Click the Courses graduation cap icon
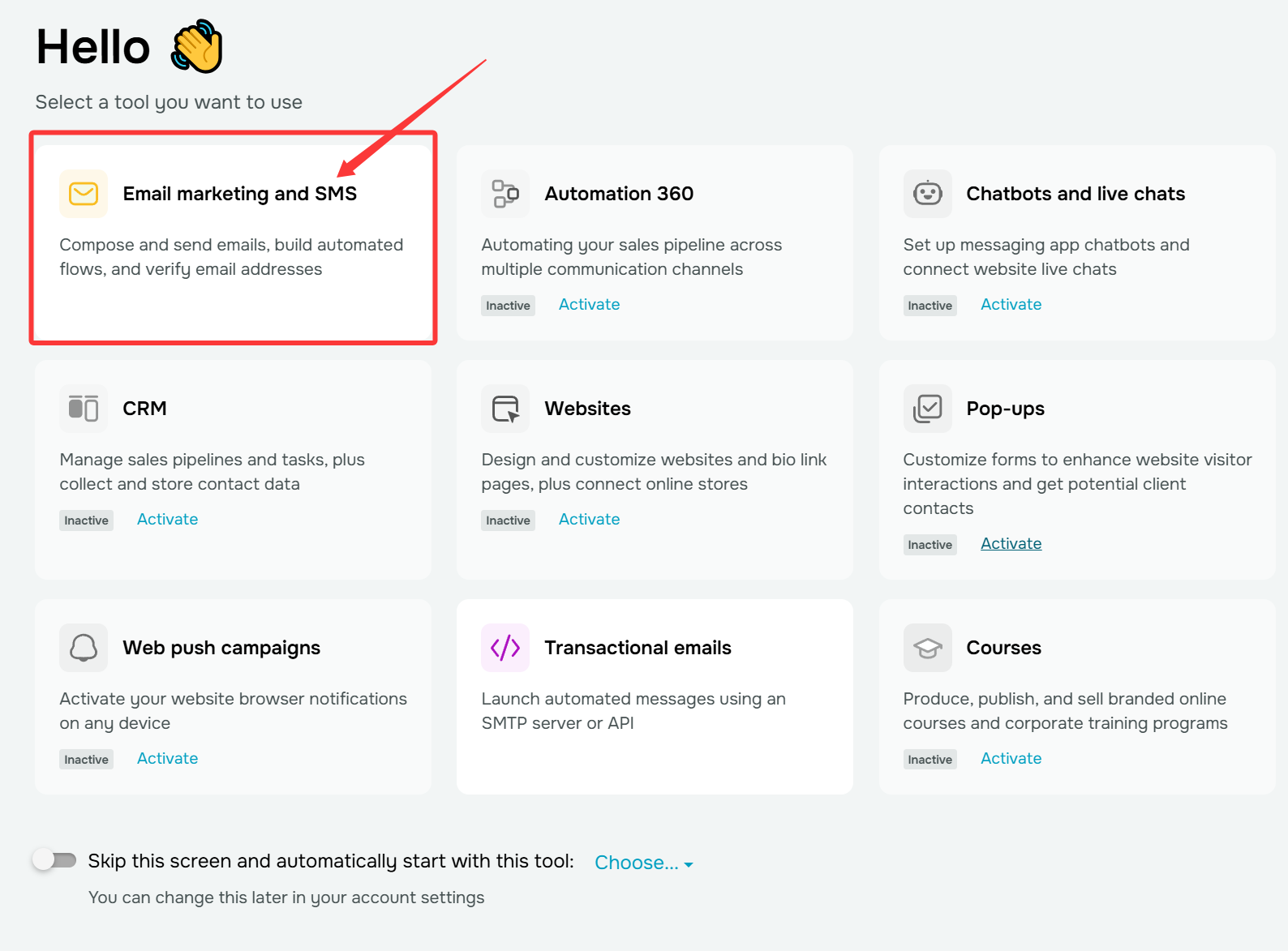This screenshot has width=1288, height=951. (928, 648)
